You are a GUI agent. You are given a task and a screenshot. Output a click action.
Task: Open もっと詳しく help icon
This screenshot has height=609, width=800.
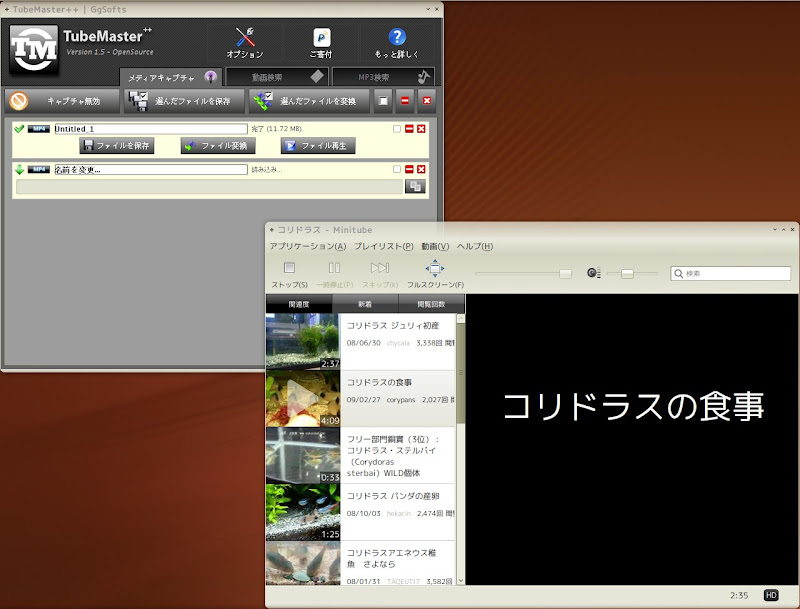[x=397, y=37]
